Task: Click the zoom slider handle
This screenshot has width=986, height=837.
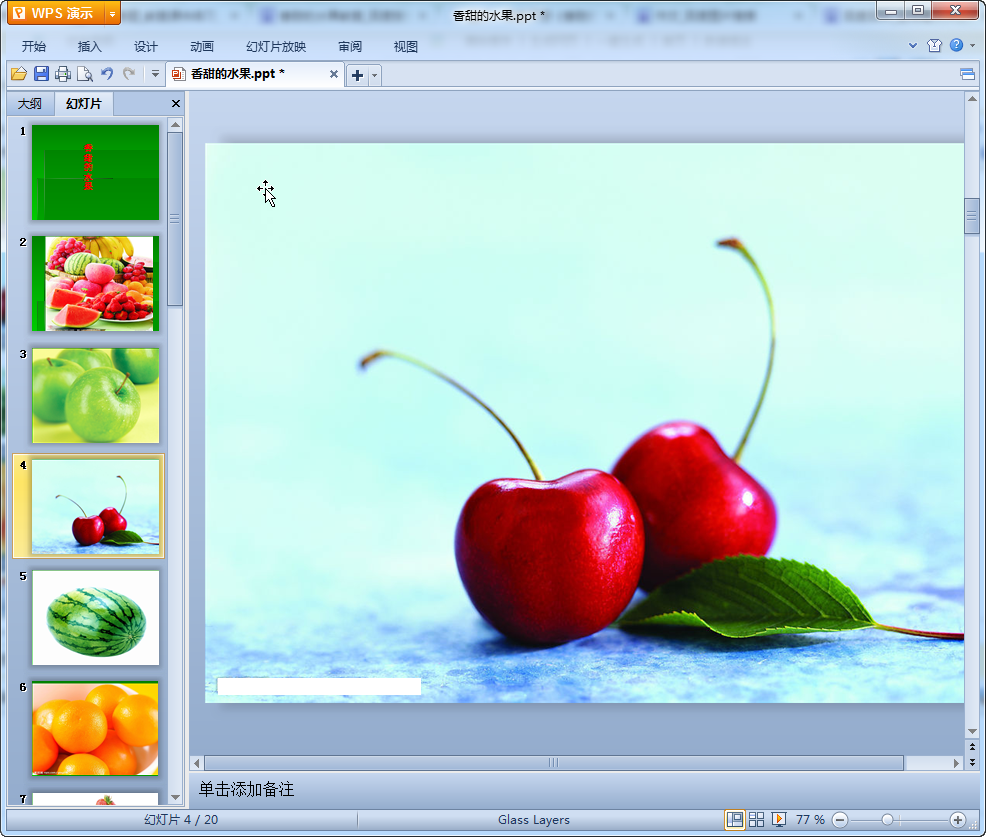Action: [887, 820]
